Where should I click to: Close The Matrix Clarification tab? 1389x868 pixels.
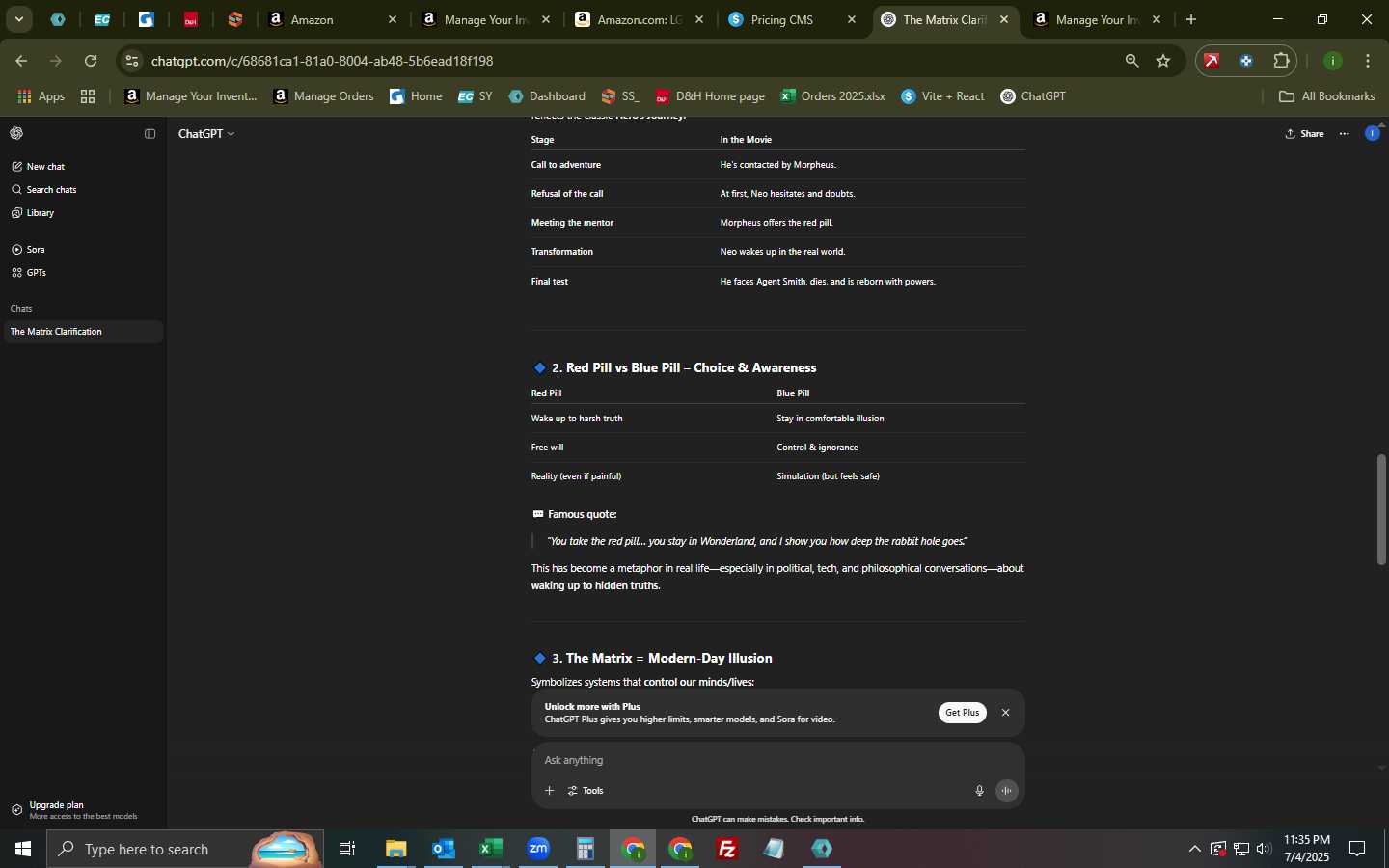pyautogui.click(x=1004, y=19)
